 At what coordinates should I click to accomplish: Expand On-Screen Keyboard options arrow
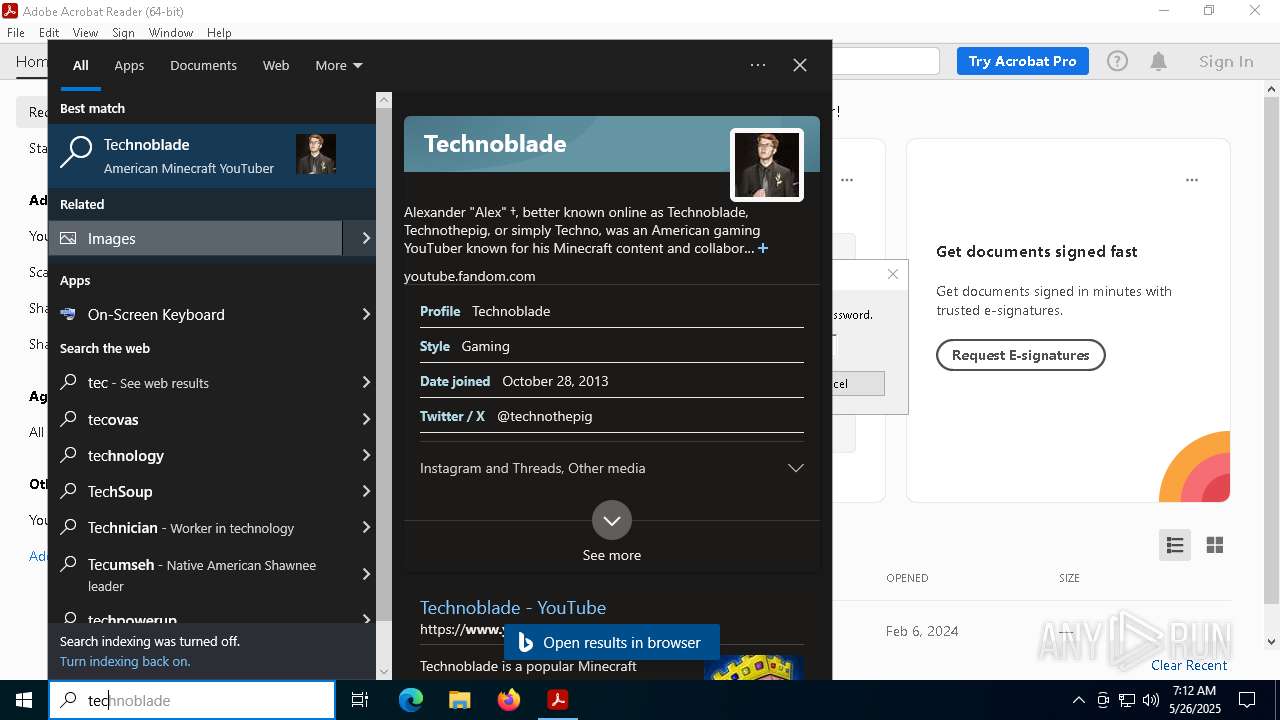pos(365,314)
